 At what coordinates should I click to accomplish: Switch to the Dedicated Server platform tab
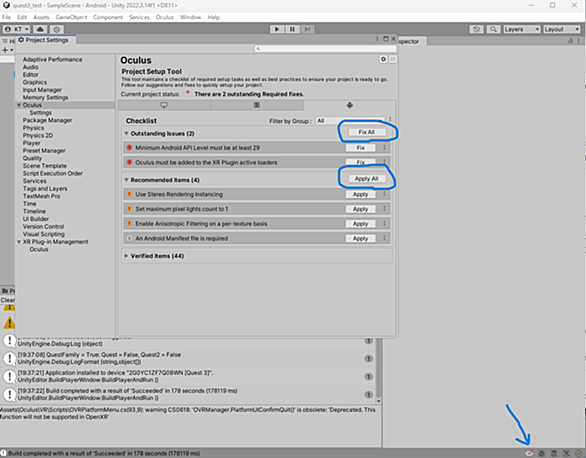coord(257,105)
